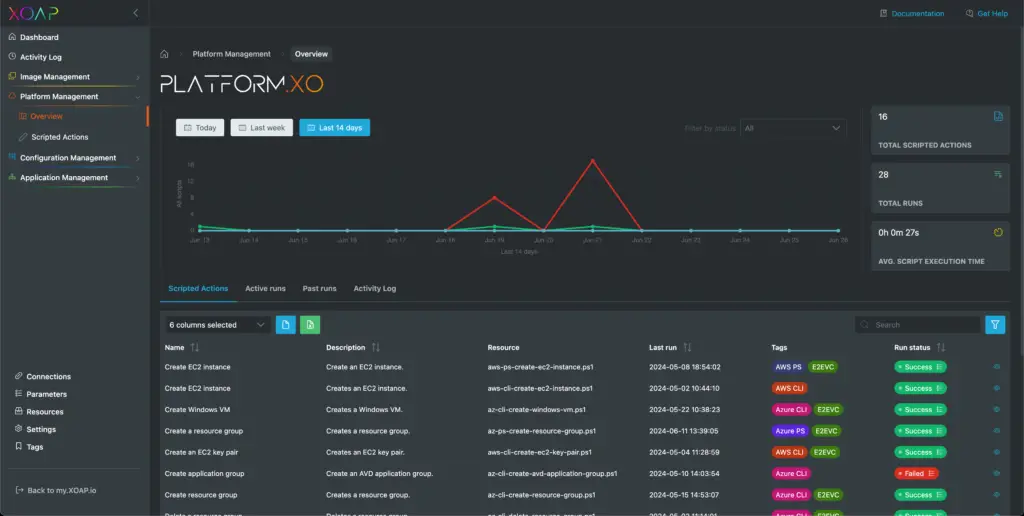
Task: Open Scripted Actions in the sidebar
Action: pyautogui.click(x=59, y=137)
